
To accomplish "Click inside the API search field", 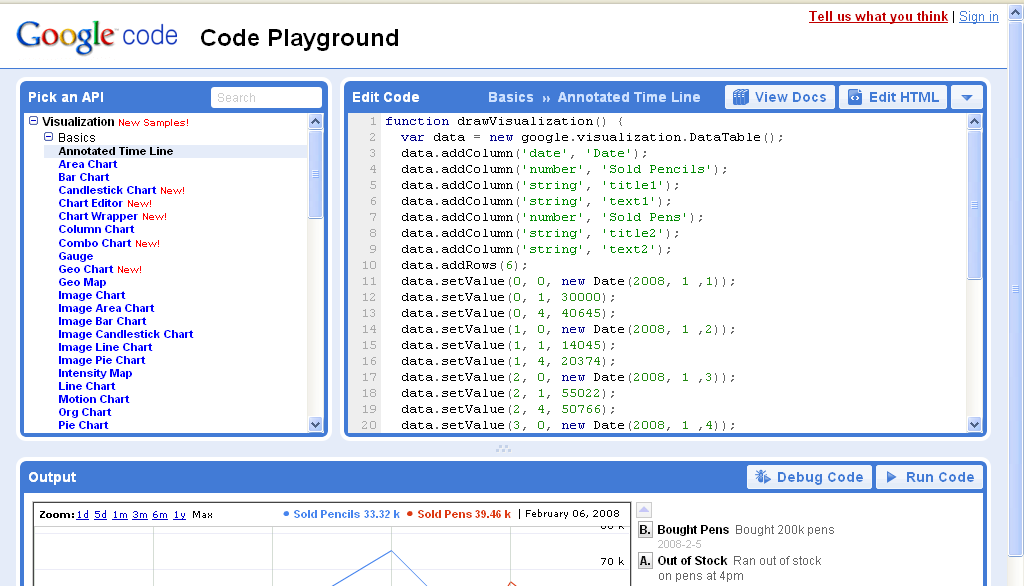I will pos(266,96).
